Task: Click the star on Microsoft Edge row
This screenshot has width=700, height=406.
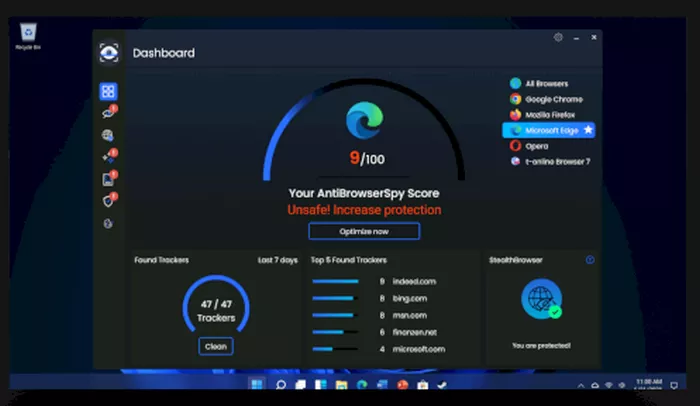Action: (588, 130)
